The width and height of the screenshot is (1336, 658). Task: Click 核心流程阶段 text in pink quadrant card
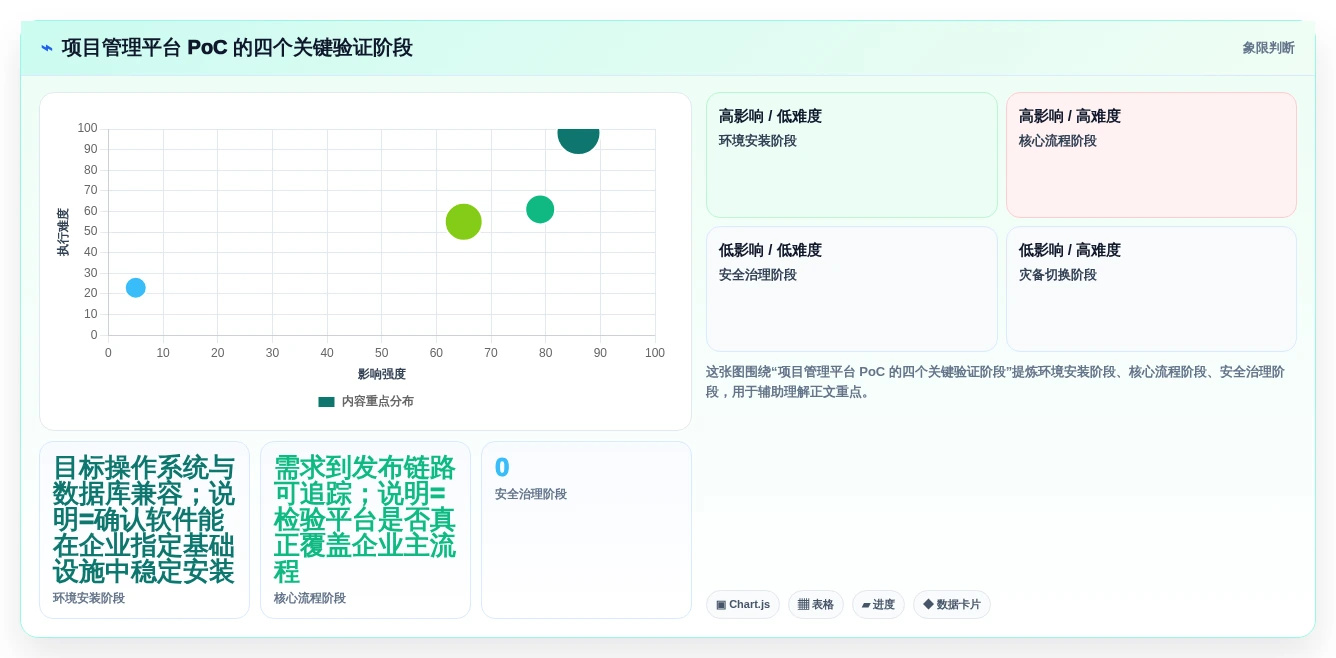[x=1058, y=141]
